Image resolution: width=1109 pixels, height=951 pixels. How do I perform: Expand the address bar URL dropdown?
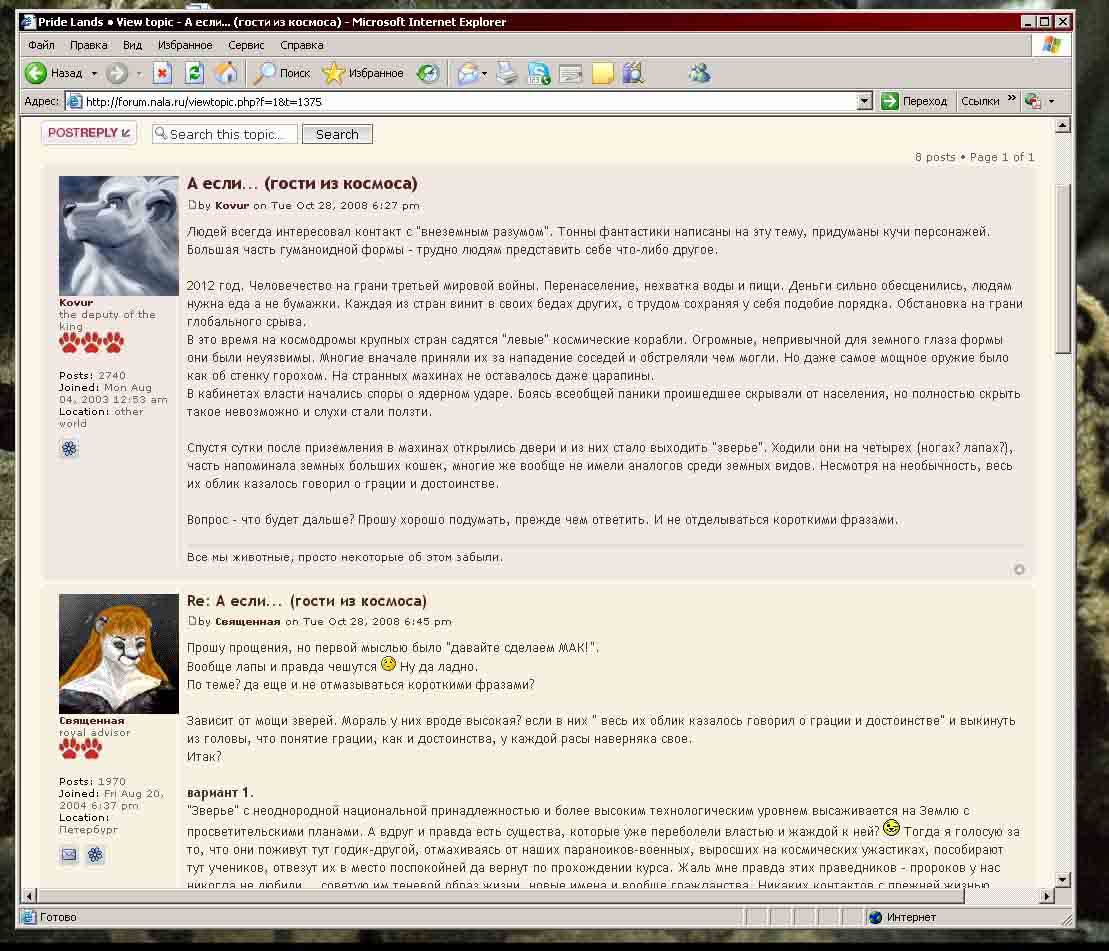865,101
